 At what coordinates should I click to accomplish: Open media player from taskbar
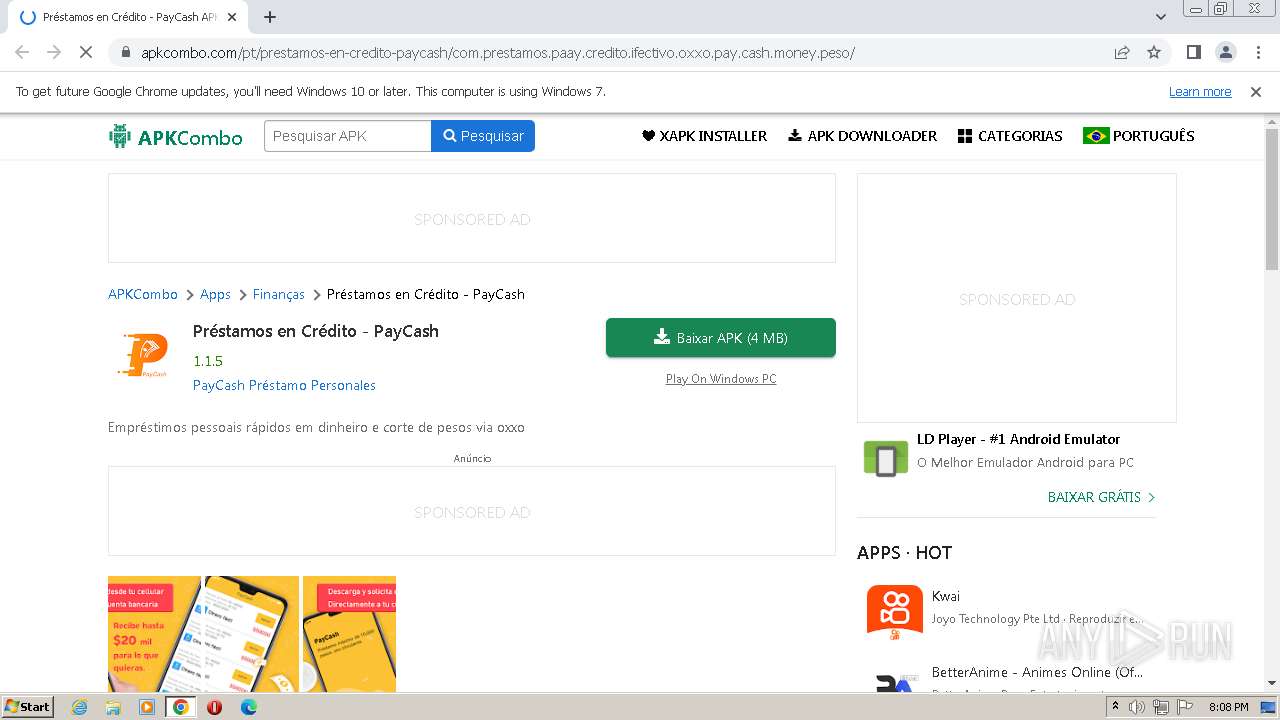click(147, 707)
